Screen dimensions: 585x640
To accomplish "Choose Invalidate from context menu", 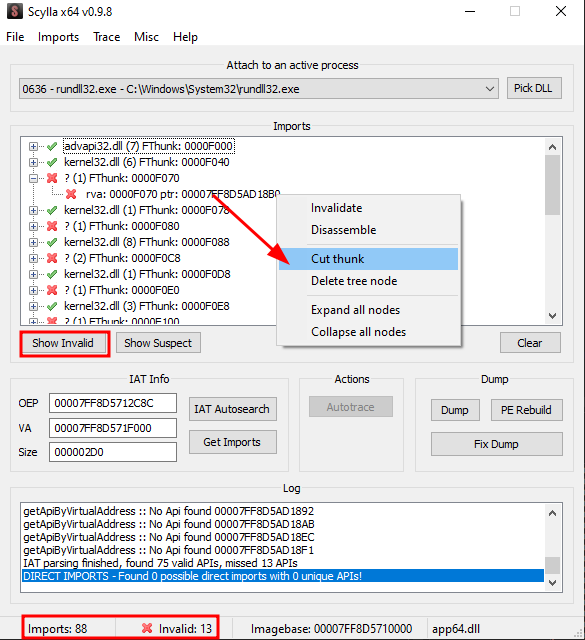I will (368, 208).
